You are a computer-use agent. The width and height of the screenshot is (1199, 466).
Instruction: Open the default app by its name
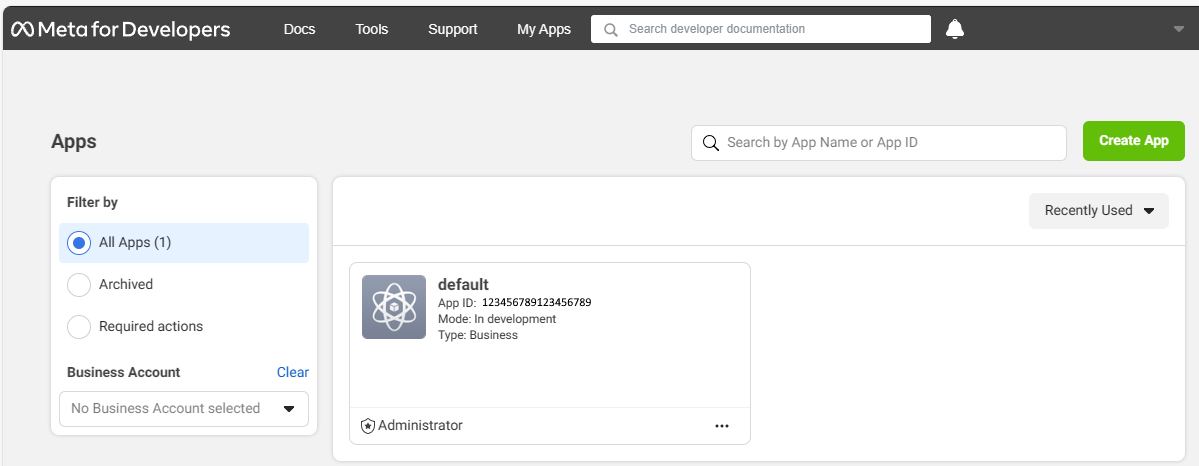coord(463,285)
